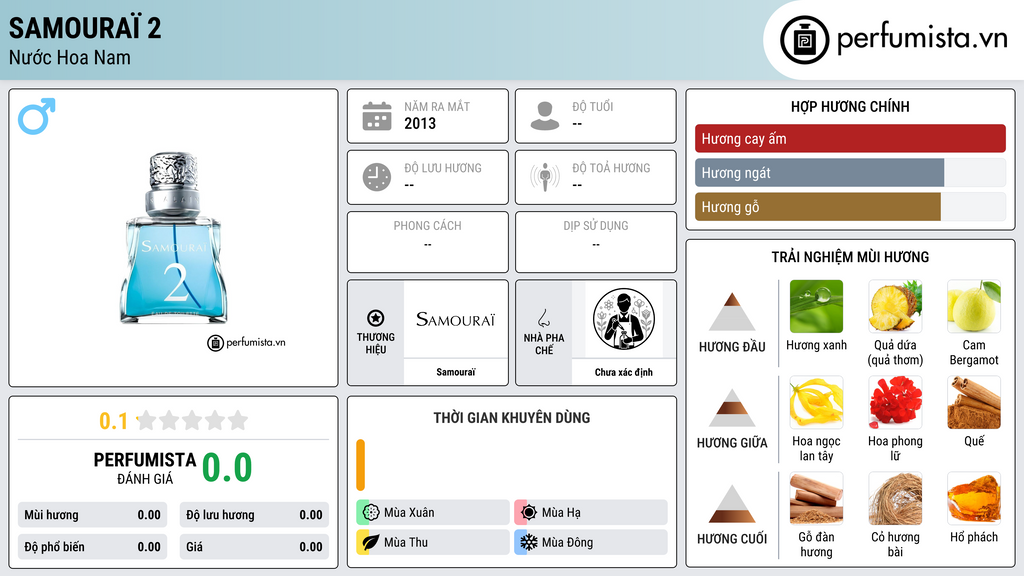Click the Hương đầu pyramid icon
Screen dimensions: 1024x576
coord(732,312)
